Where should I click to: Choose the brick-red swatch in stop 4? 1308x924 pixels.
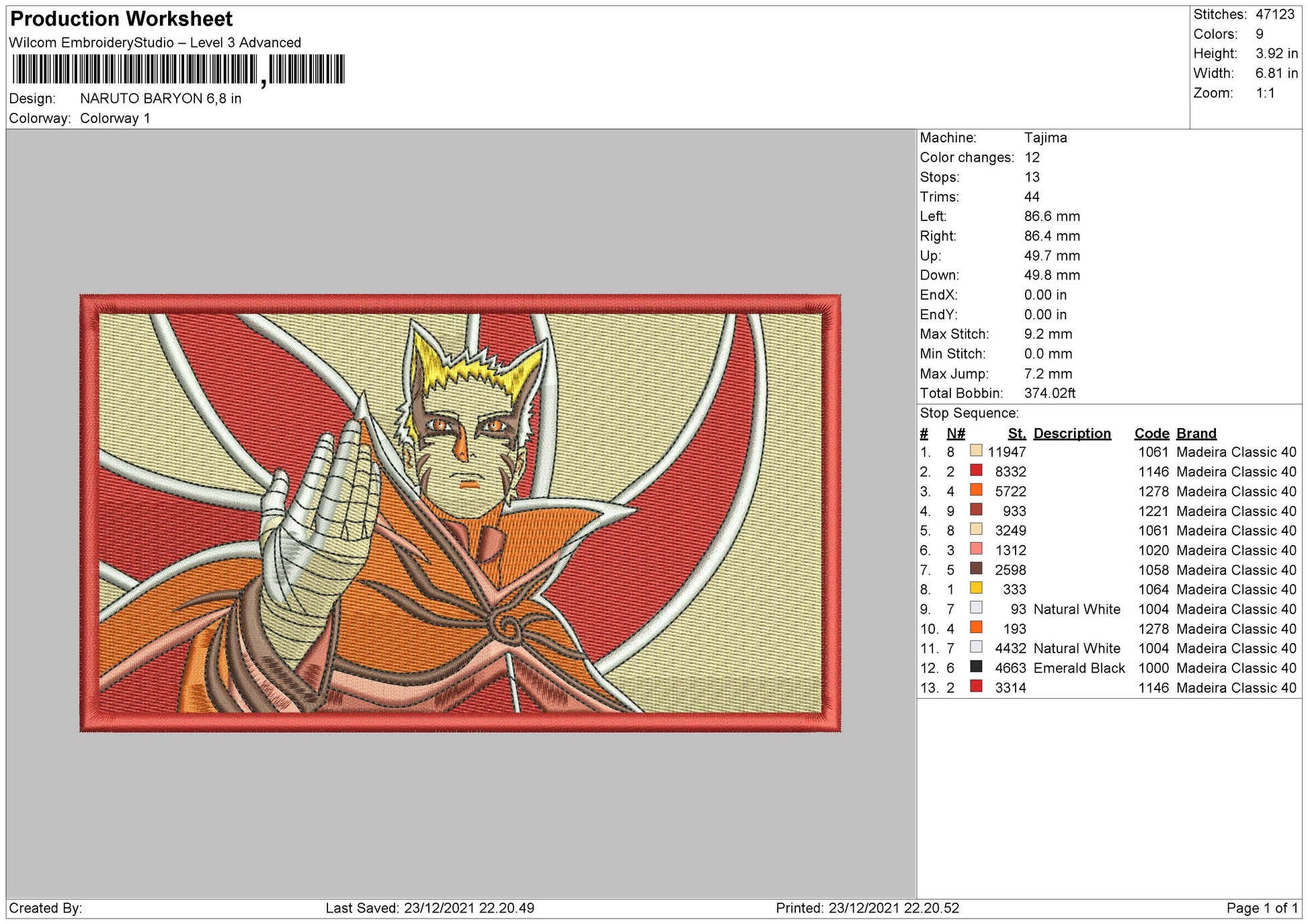[x=976, y=509]
